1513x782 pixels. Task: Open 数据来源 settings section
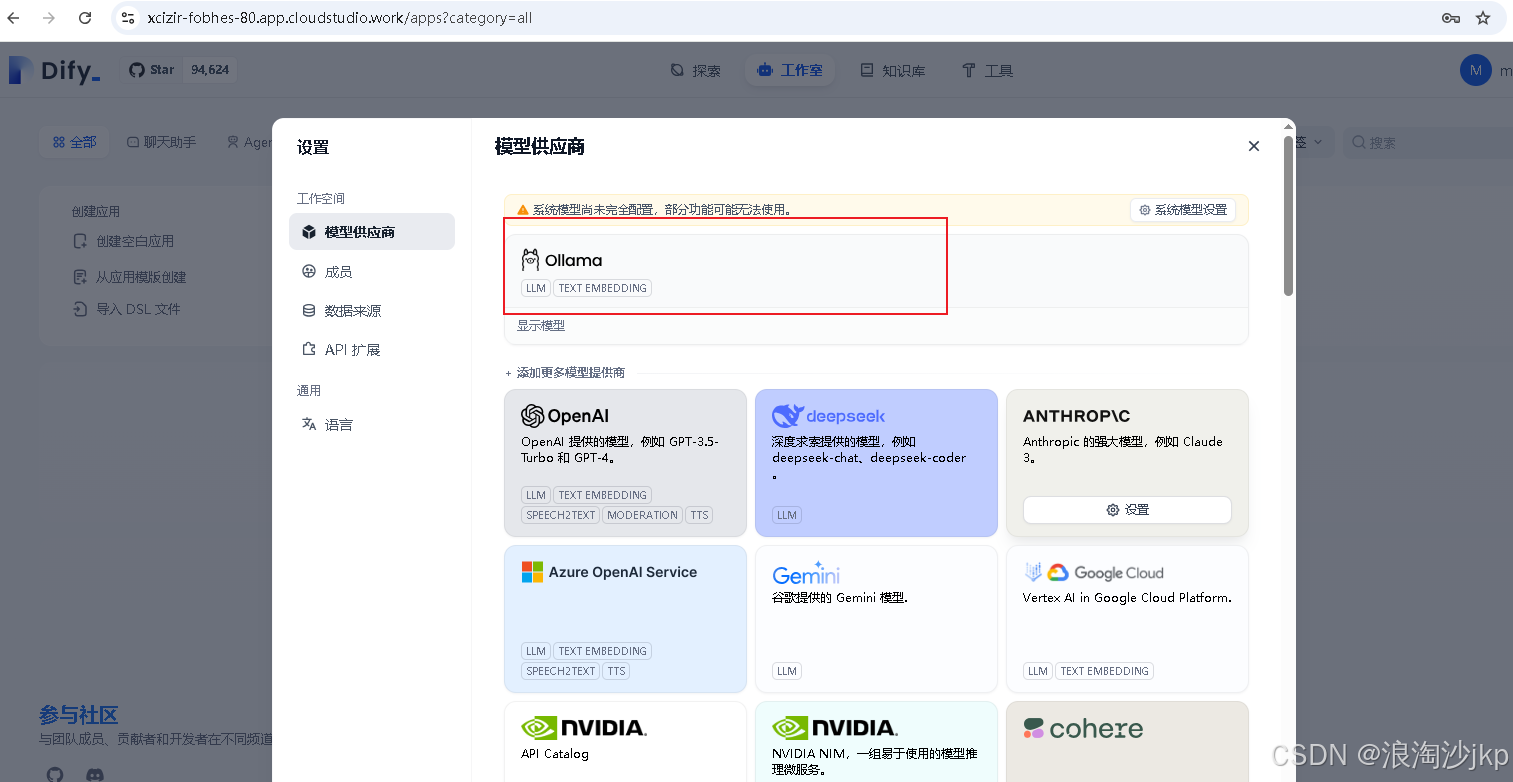pyautogui.click(x=372, y=310)
